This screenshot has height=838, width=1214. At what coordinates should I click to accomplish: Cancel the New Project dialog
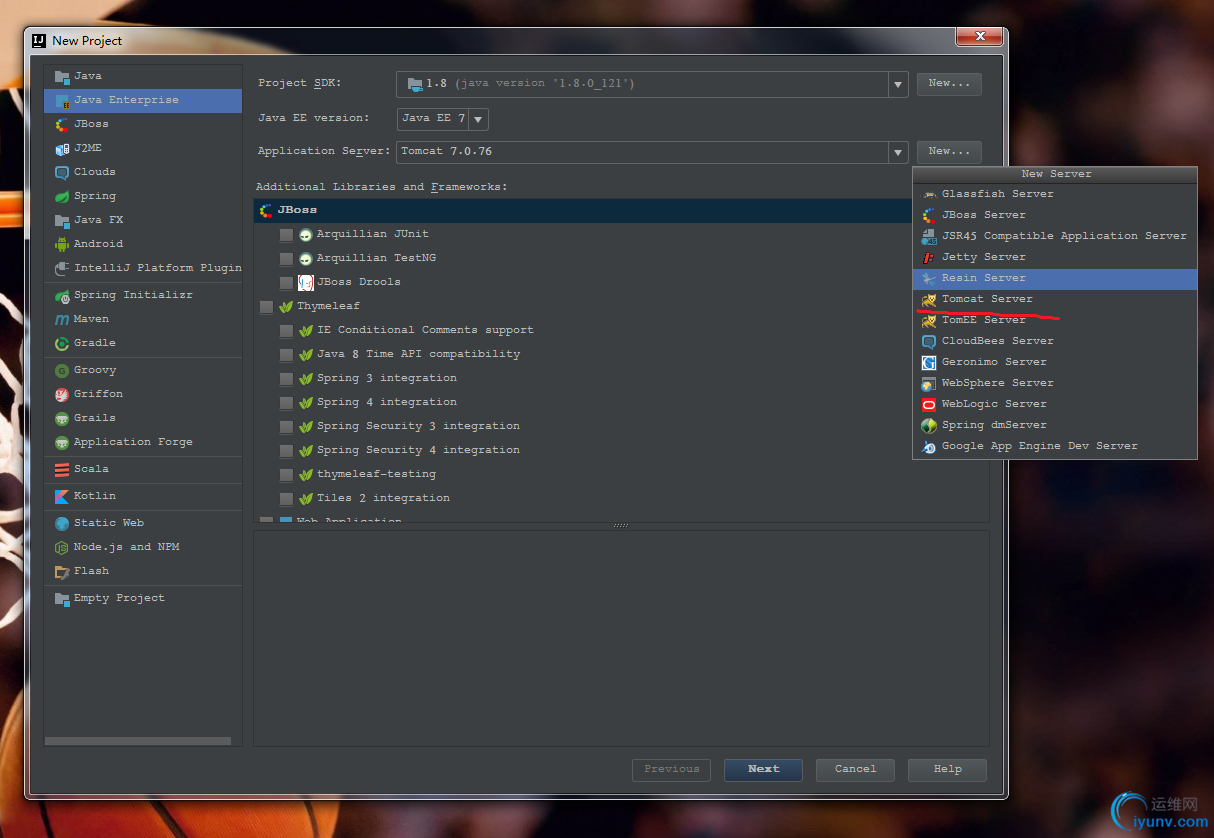[855, 770]
